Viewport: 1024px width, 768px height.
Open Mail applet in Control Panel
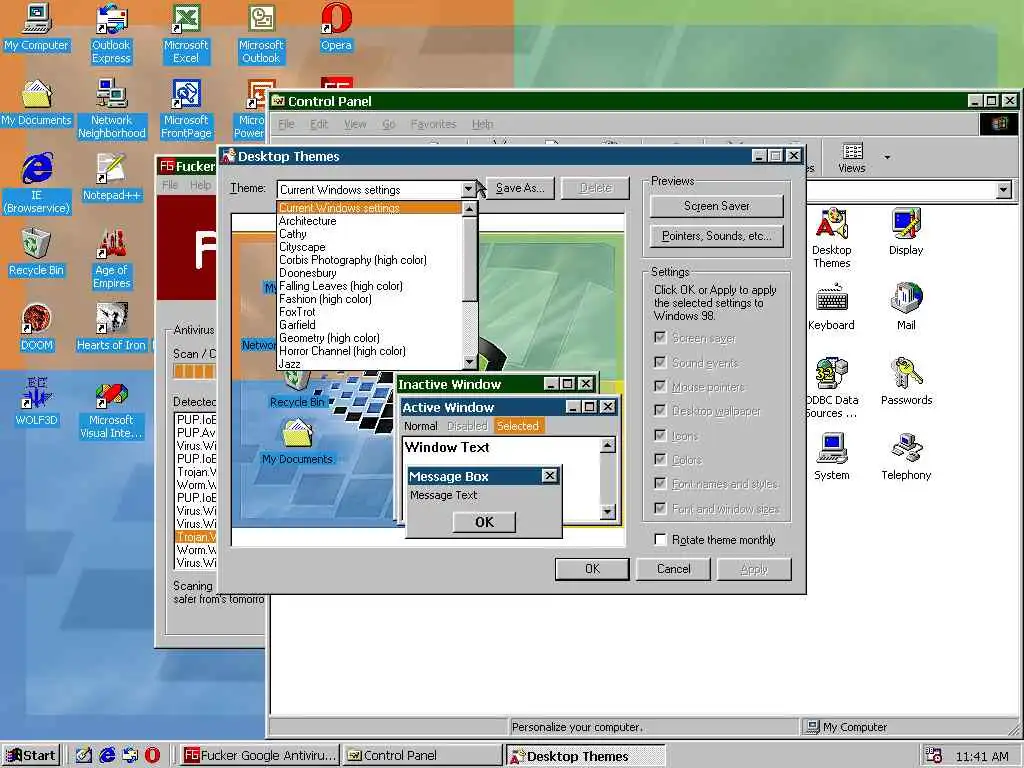point(906,307)
